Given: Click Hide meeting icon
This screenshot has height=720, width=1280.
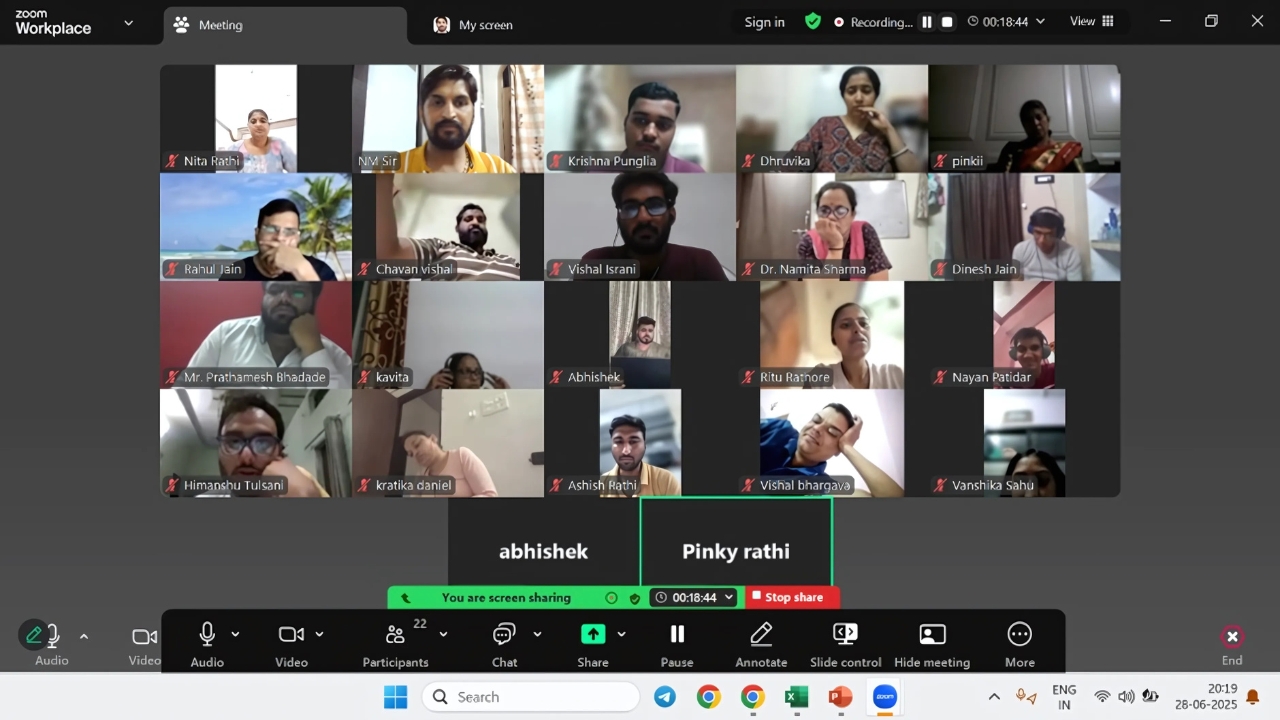Looking at the screenshot, I should tap(932, 634).
